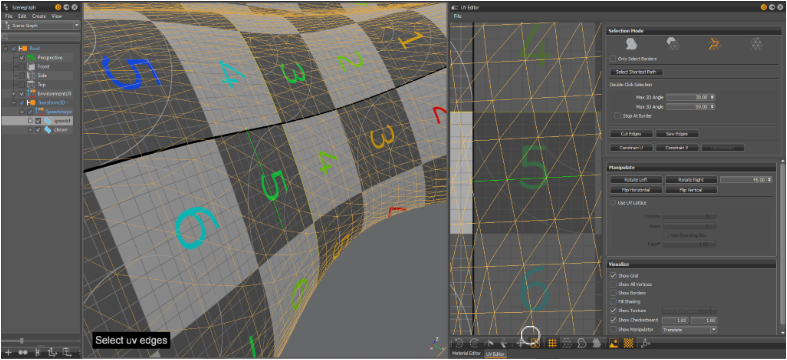787x360 pixels.
Task: Enable Use UV Lattice checkbox
Action: point(613,203)
